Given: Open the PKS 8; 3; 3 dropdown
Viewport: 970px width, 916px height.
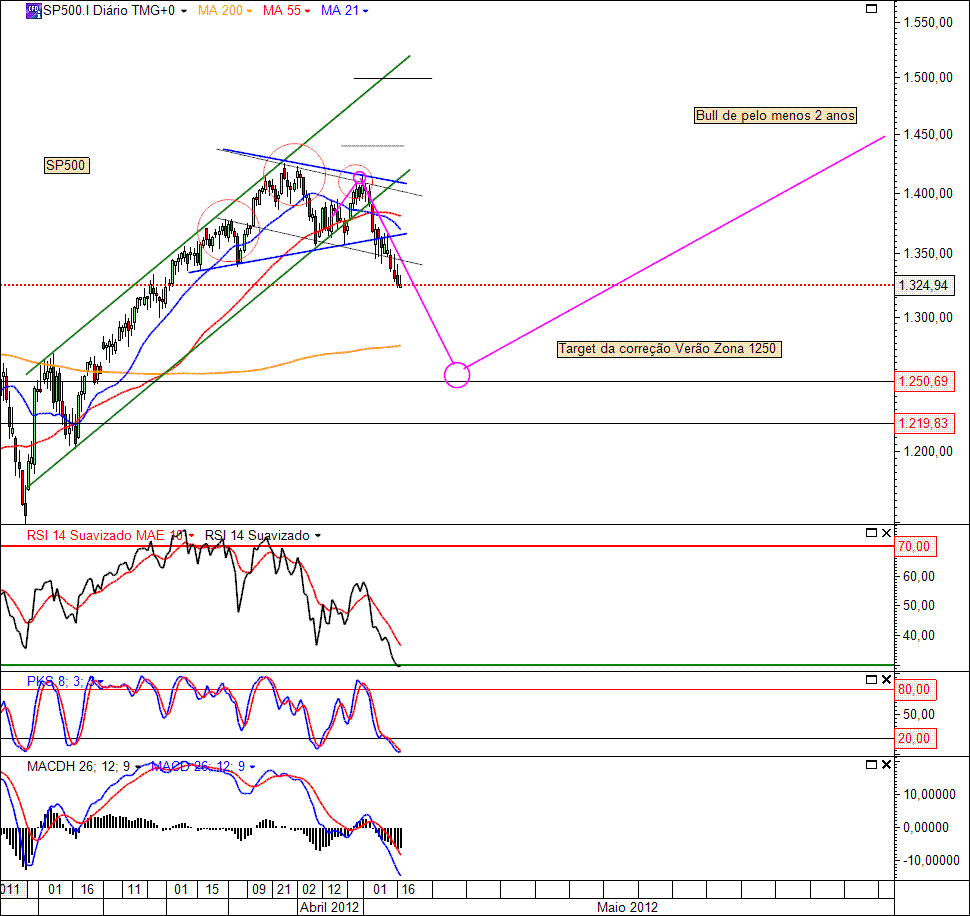Looking at the screenshot, I should (100, 682).
